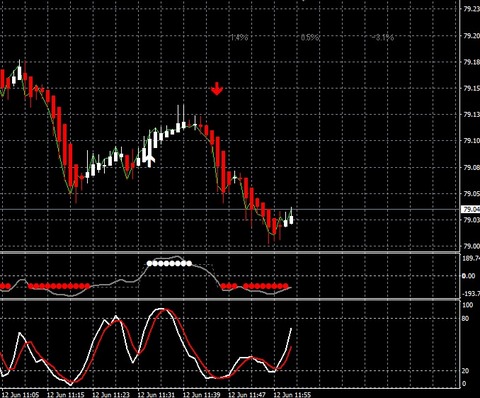Viewport: 480px width, 398px height.
Task: Click the red down sell-signal arrow
Action: tap(217, 89)
